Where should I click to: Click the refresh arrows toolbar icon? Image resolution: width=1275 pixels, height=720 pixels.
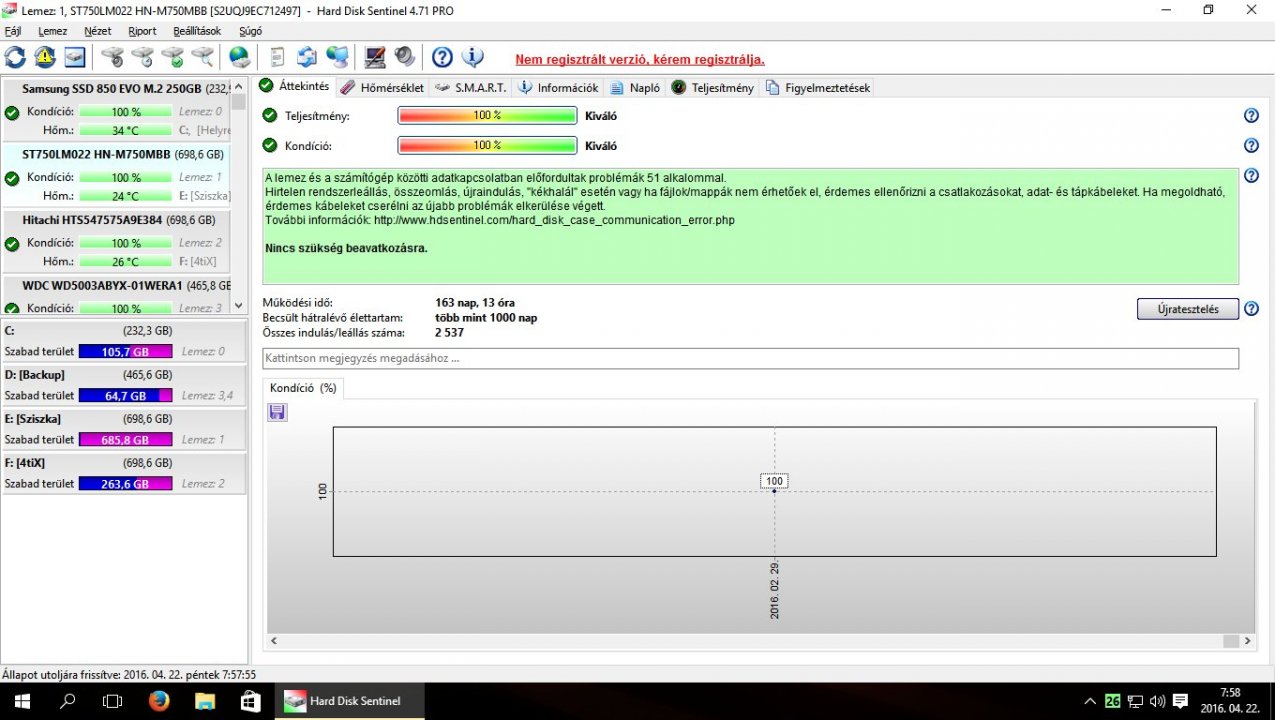click(x=15, y=57)
